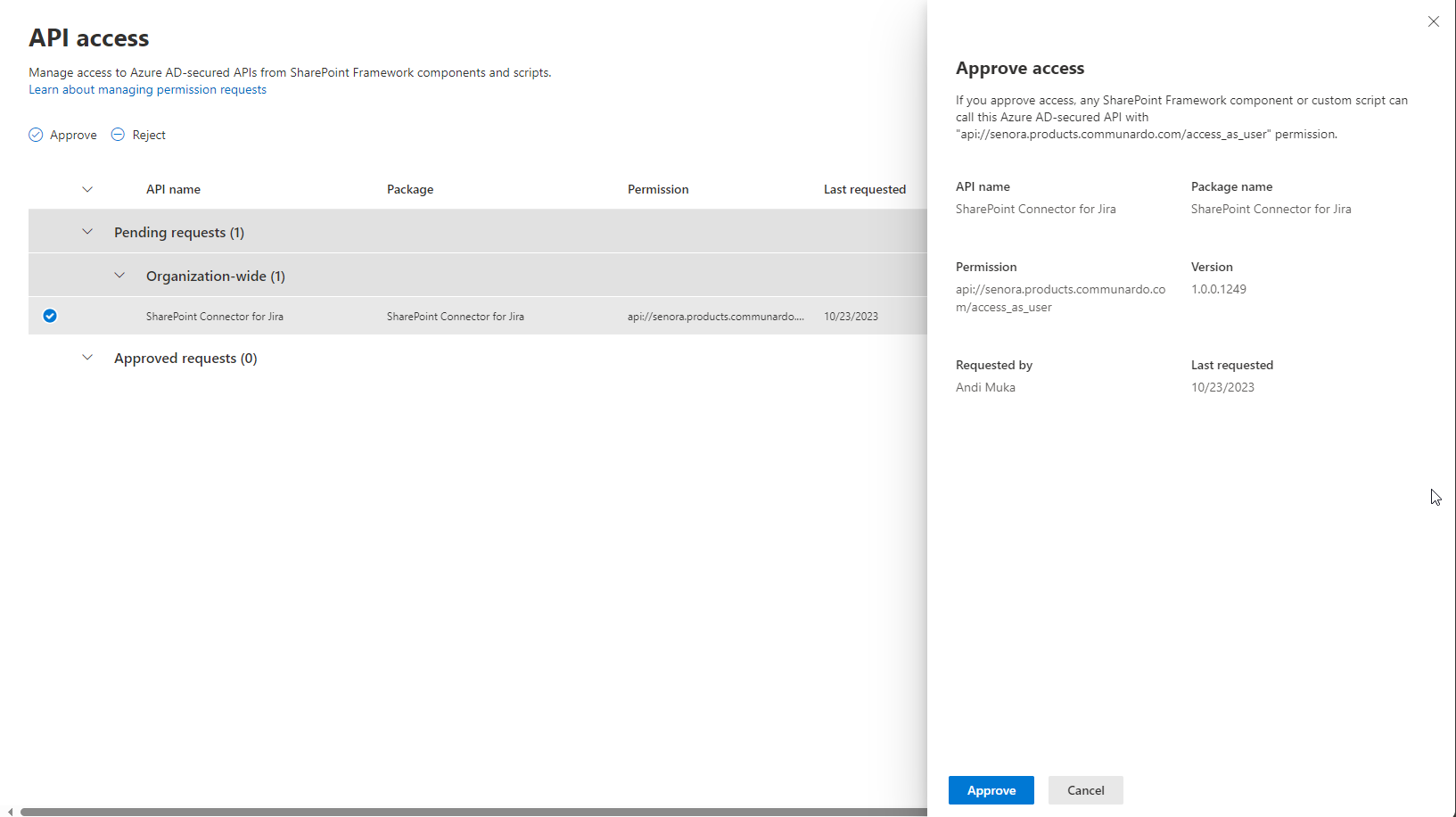The width and height of the screenshot is (1456, 817).
Task: Click the horizontal scrollbar at the bottom
Action: pos(473,812)
